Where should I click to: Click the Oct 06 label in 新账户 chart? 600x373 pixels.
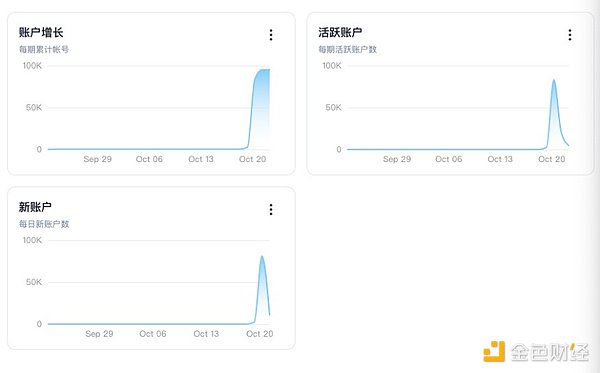pyautogui.click(x=153, y=334)
